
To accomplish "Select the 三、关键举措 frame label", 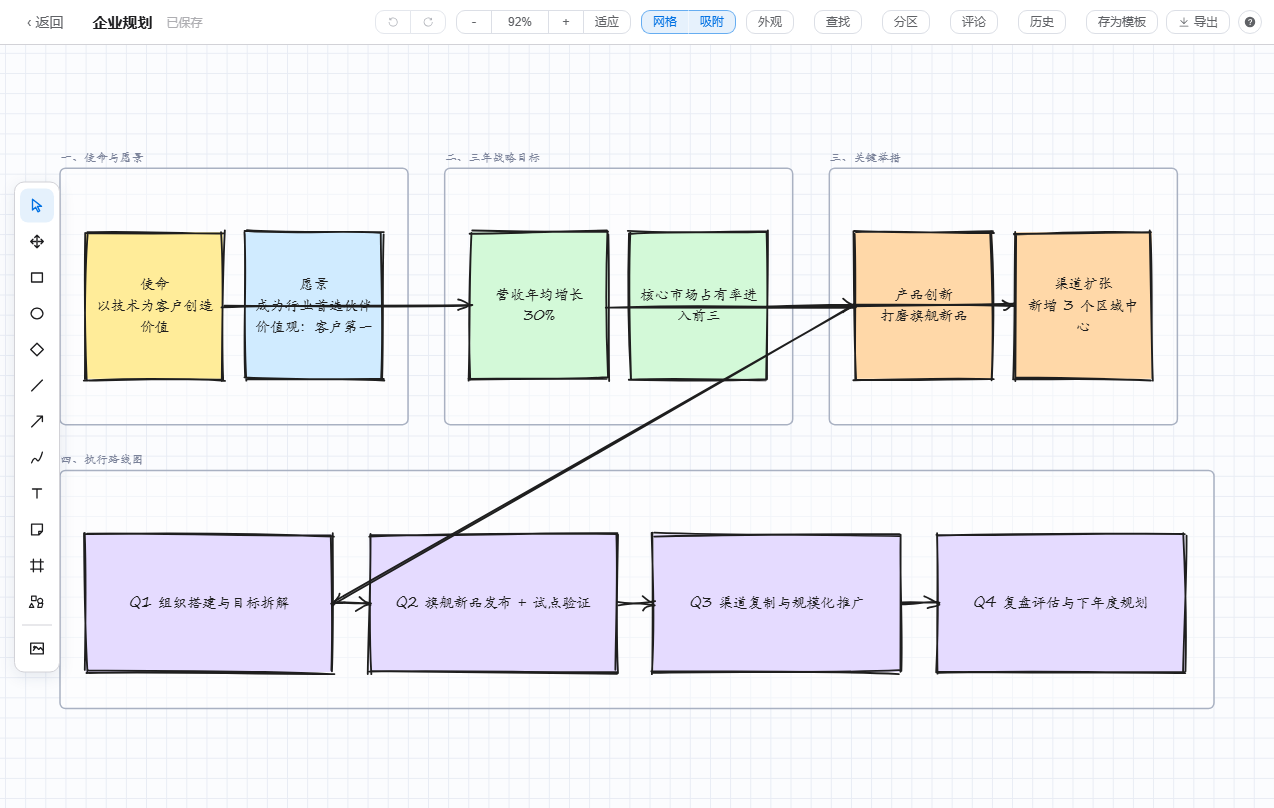I will (865, 157).
